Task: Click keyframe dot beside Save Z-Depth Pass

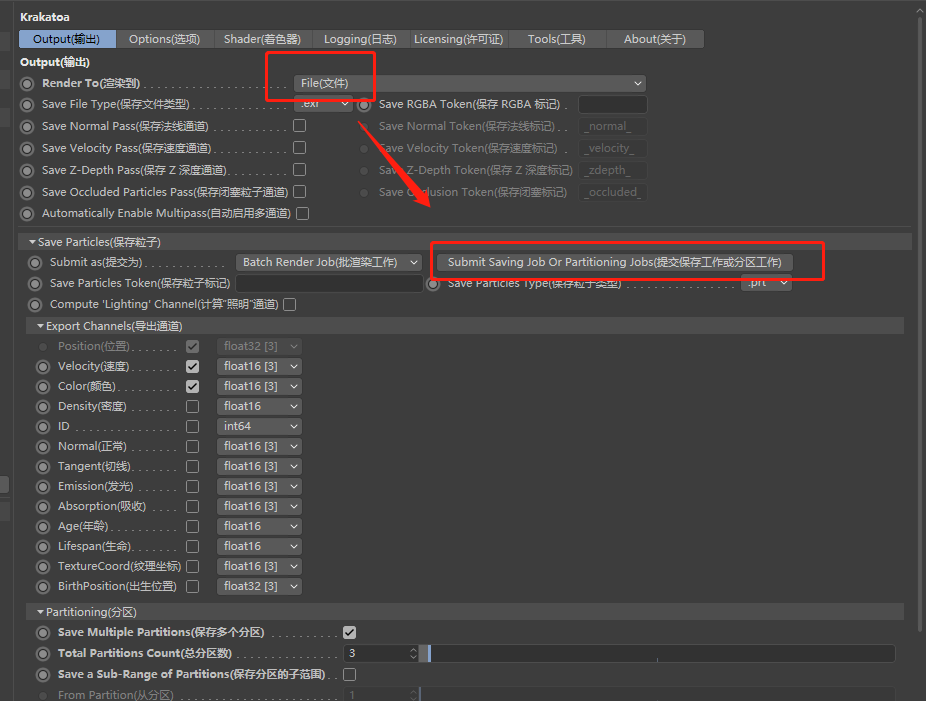Action: coord(27,171)
